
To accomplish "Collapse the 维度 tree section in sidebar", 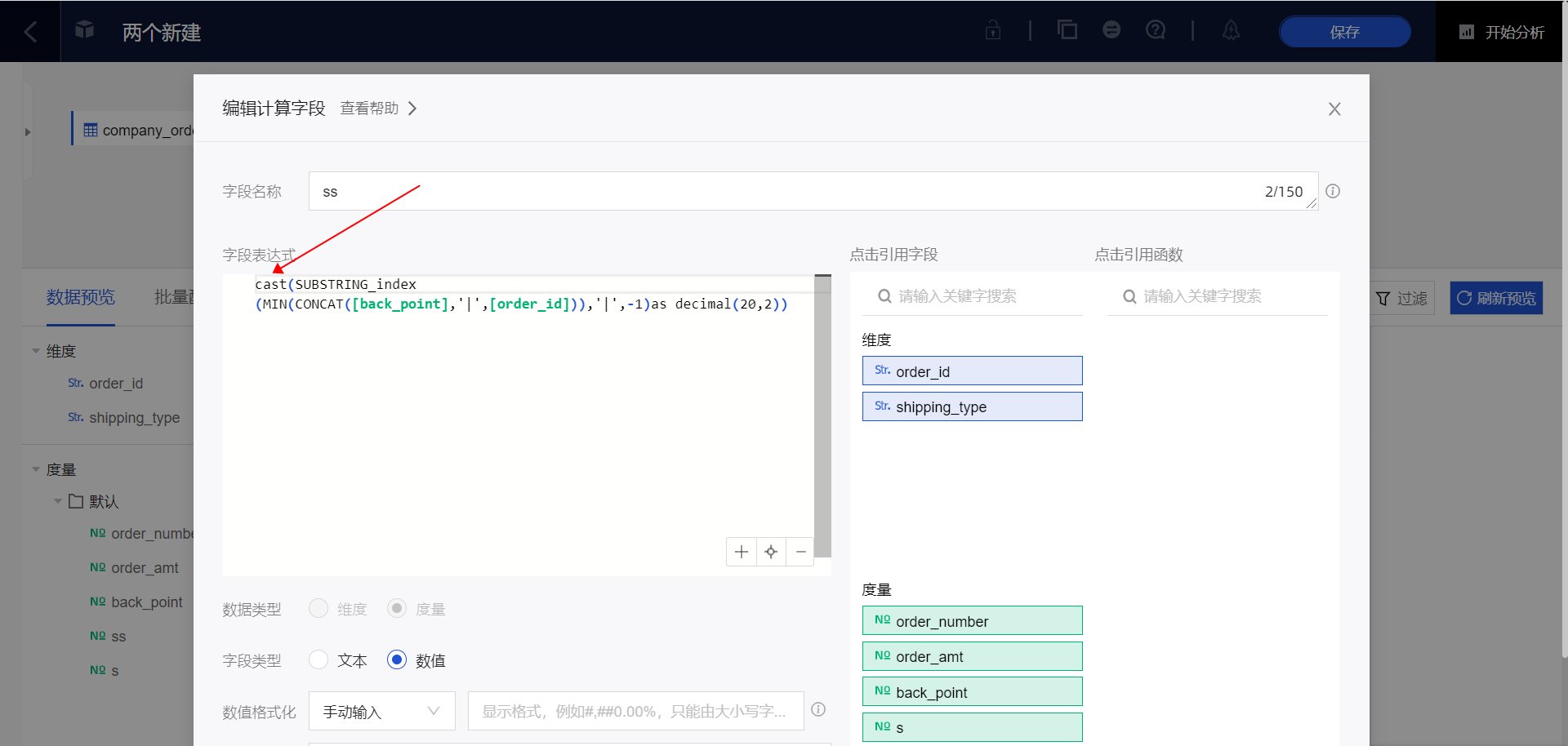I will tap(36, 351).
